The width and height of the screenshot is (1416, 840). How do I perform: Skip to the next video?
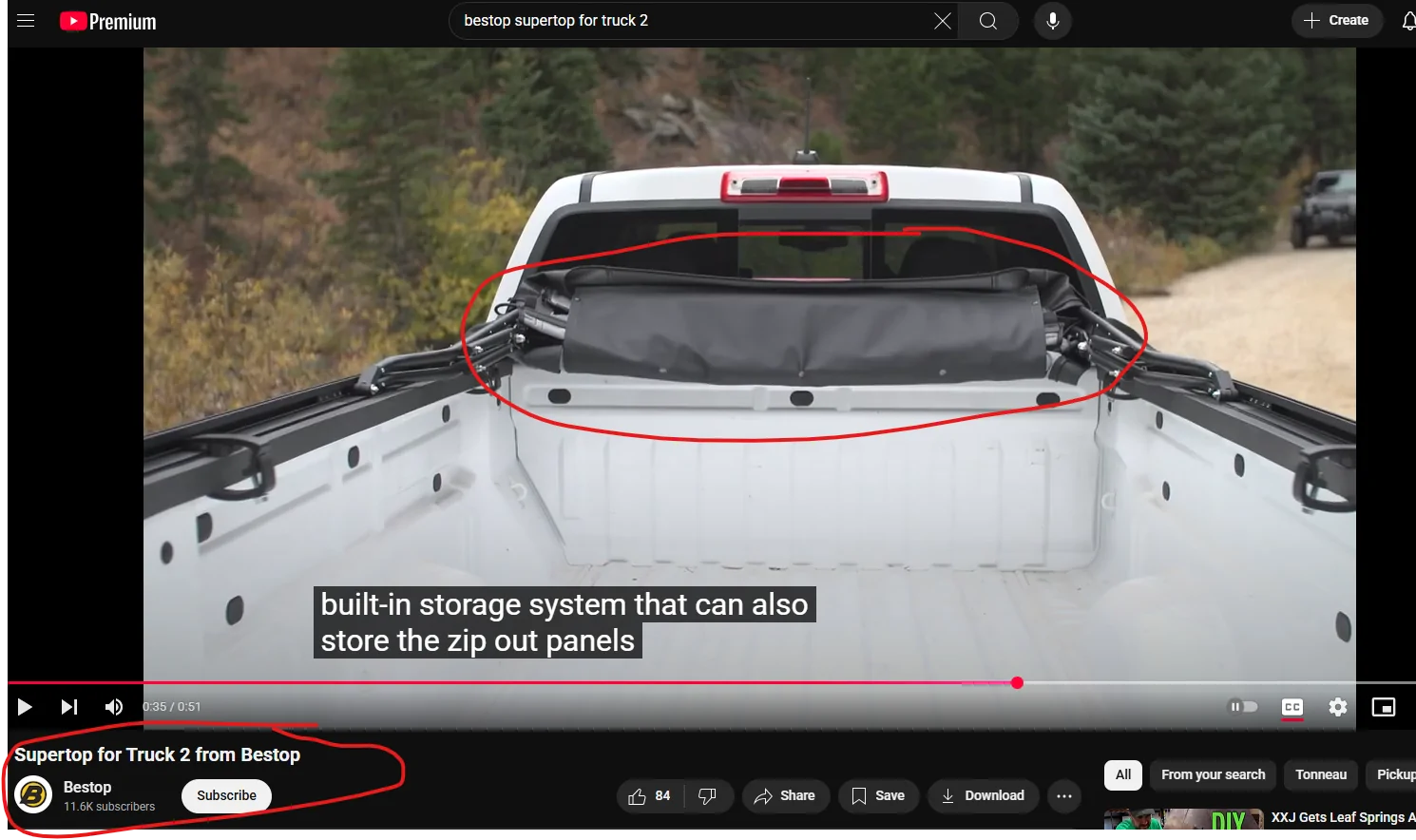point(69,707)
